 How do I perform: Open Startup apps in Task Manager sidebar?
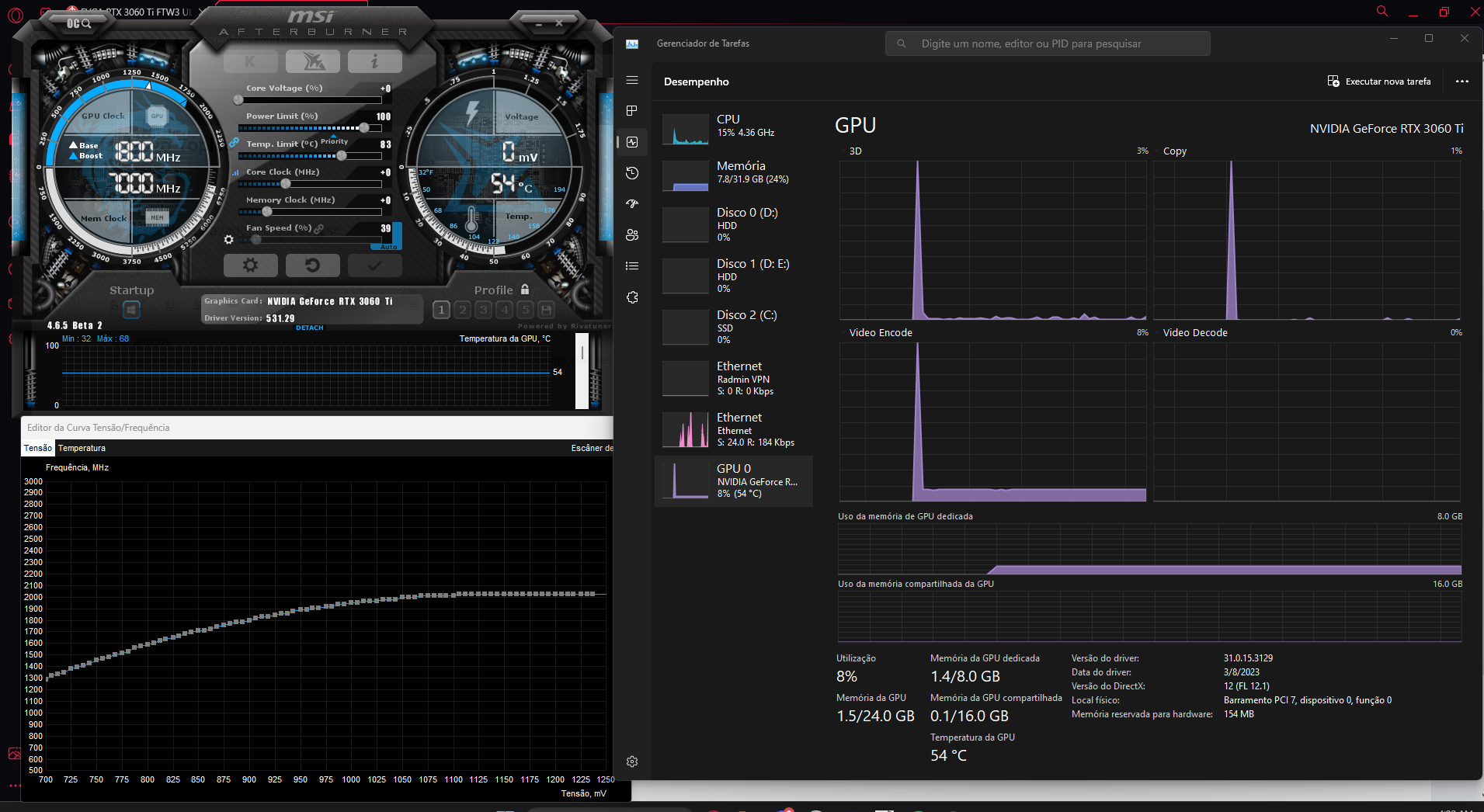click(632, 204)
